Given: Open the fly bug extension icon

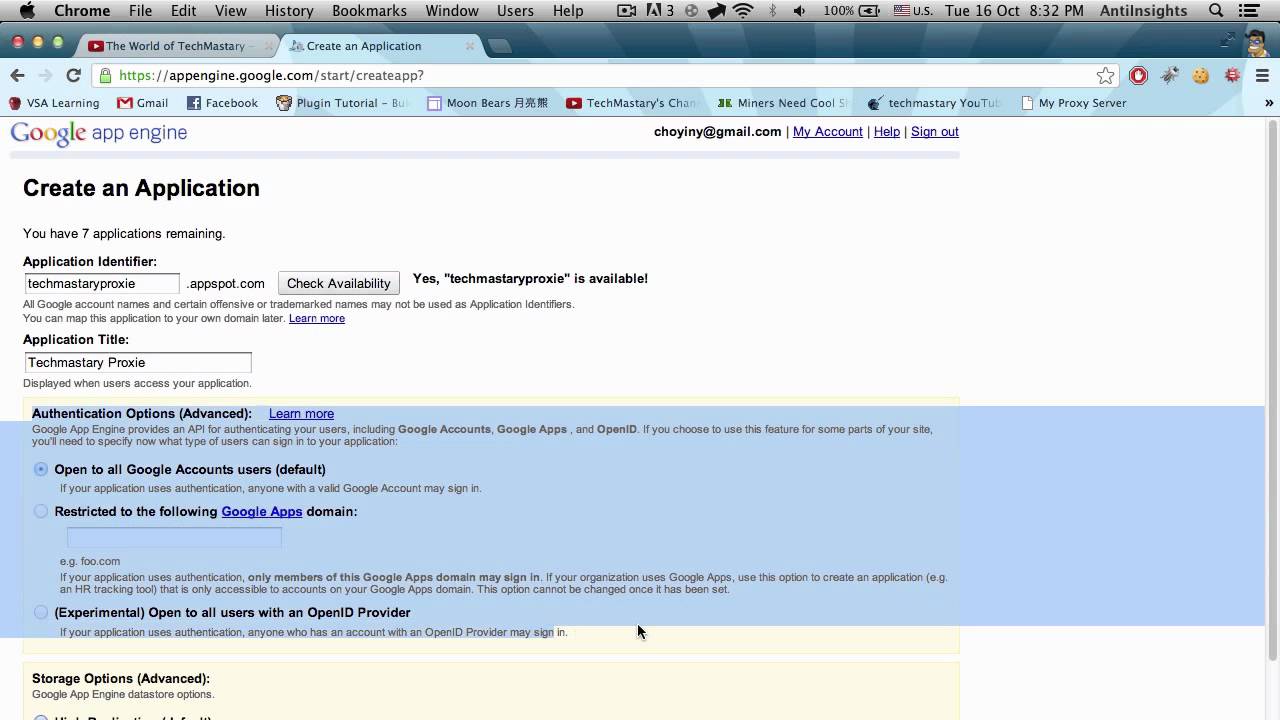Looking at the screenshot, I should coord(1169,75).
